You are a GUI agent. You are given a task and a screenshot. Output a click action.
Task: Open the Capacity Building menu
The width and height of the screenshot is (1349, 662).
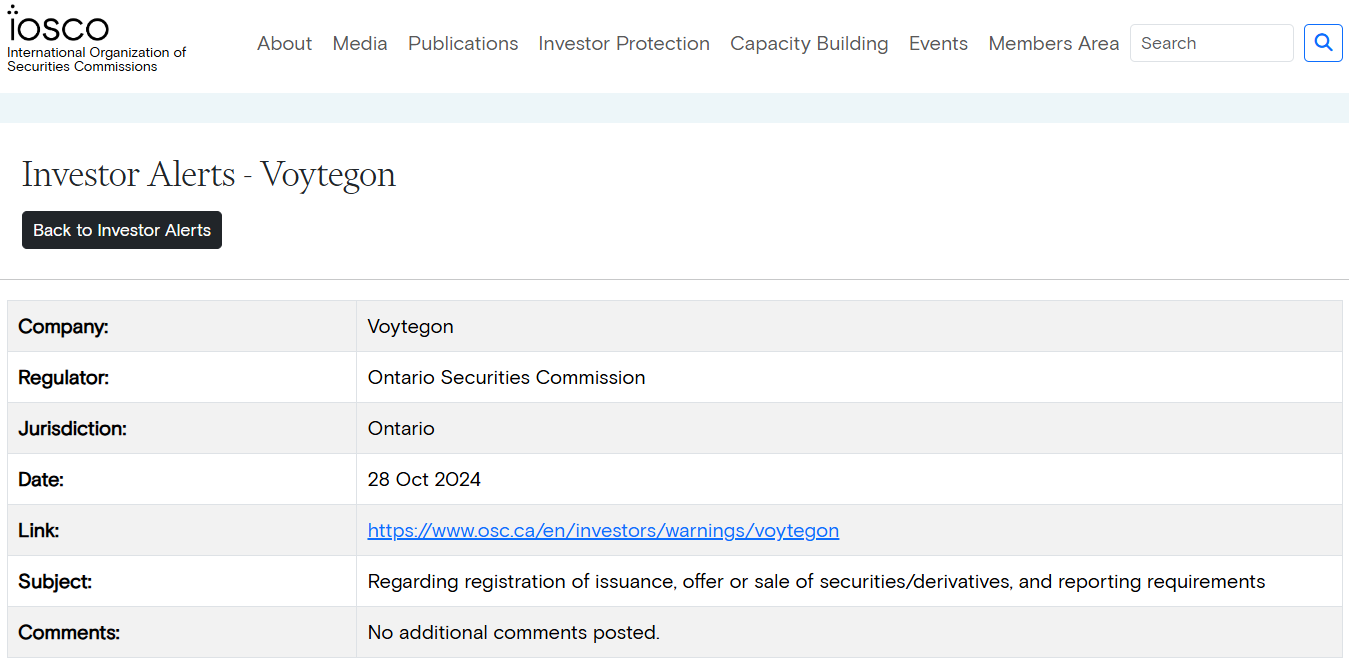(809, 44)
